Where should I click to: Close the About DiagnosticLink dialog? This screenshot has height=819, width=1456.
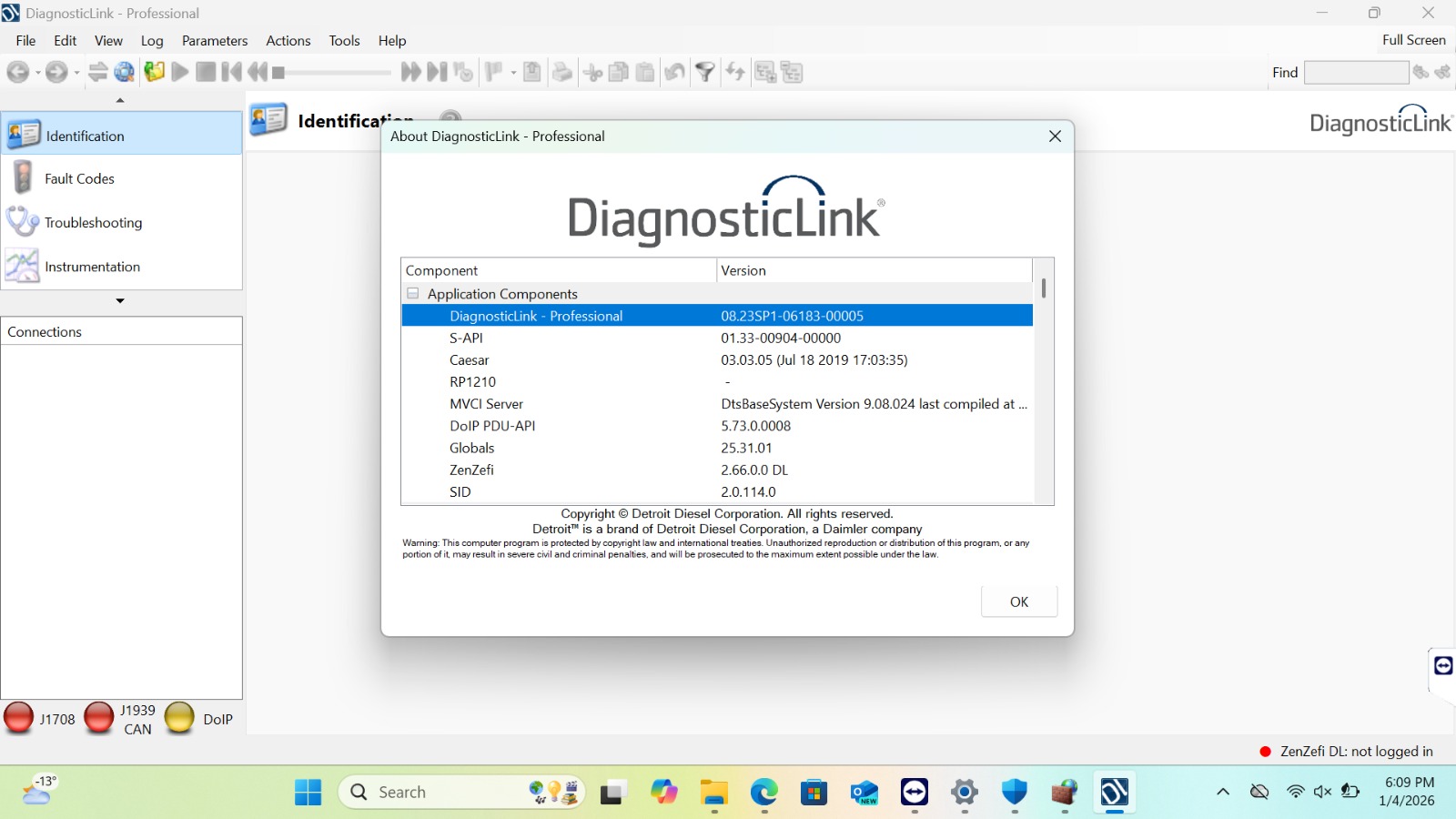point(1055,136)
